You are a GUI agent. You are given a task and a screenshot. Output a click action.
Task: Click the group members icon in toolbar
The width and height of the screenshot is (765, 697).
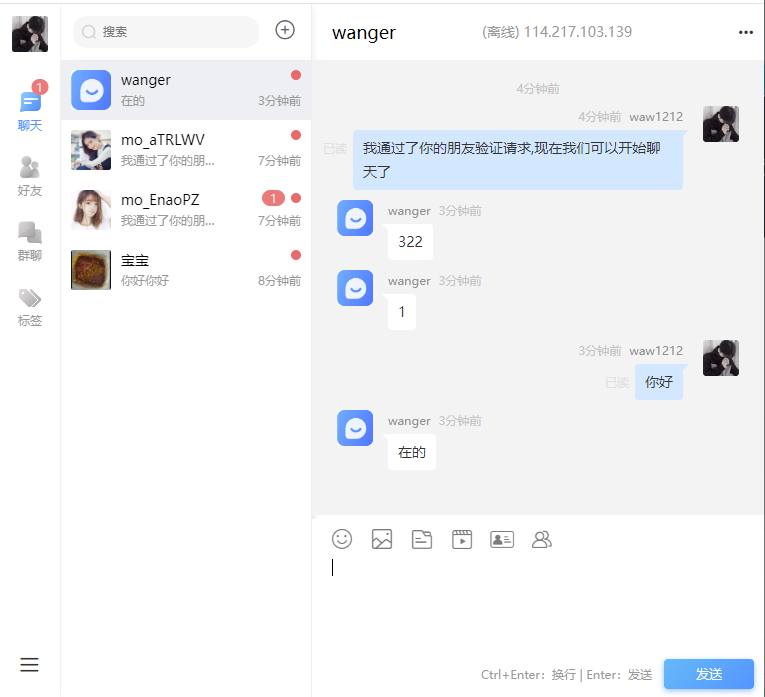coord(542,539)
